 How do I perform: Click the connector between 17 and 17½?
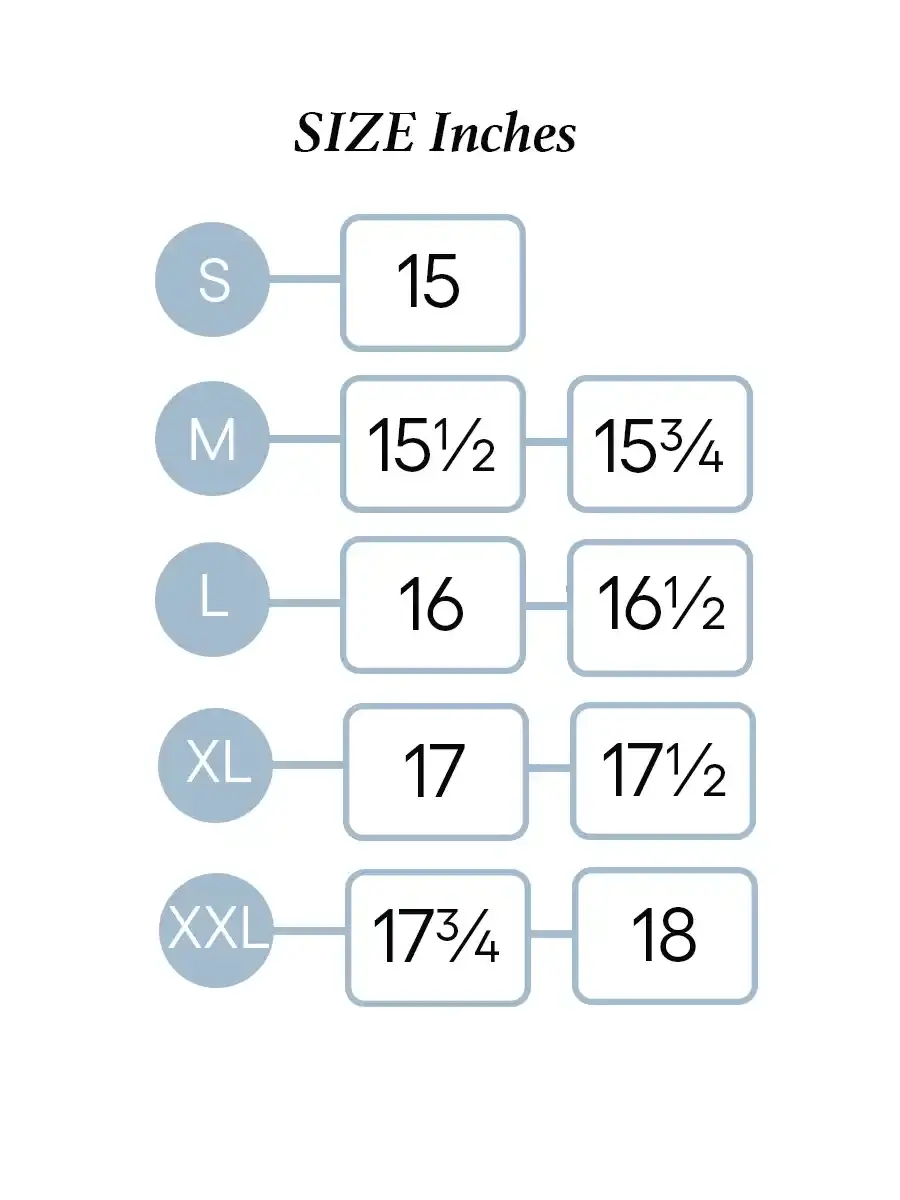(x=549, y=768)
